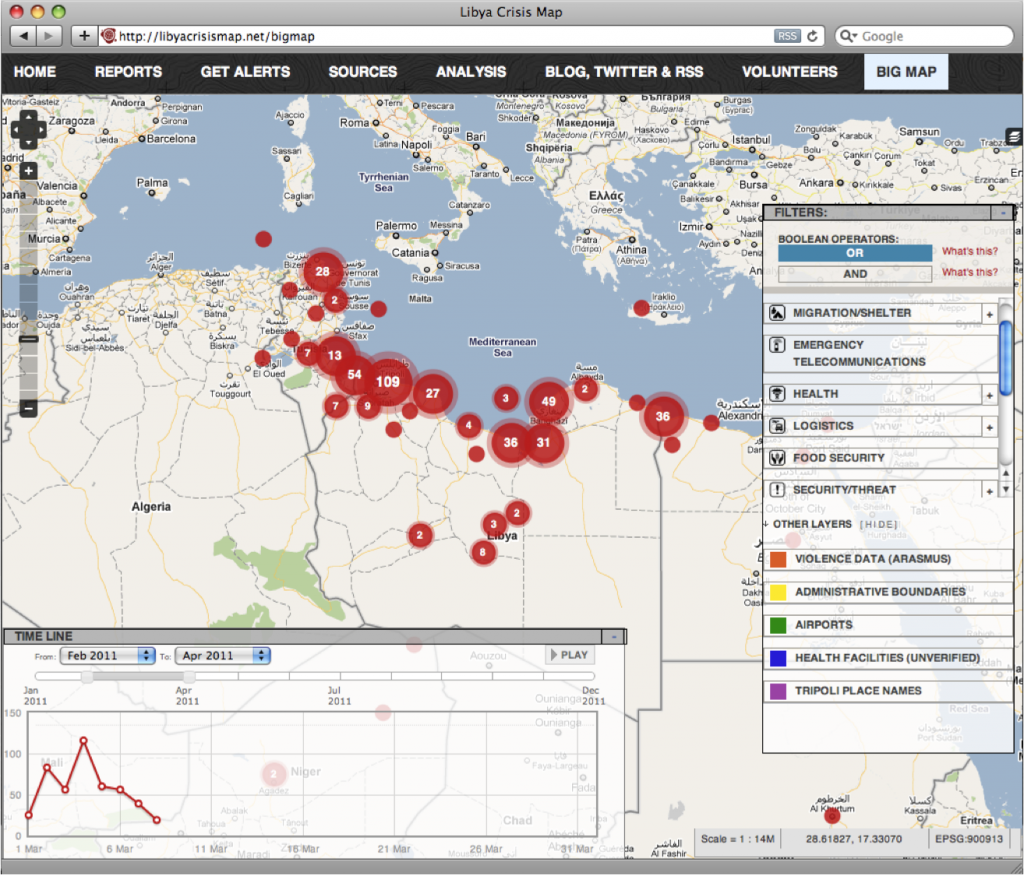1024x875 pixels.
Task: Go to the Home page
Action: pos(35,72)
